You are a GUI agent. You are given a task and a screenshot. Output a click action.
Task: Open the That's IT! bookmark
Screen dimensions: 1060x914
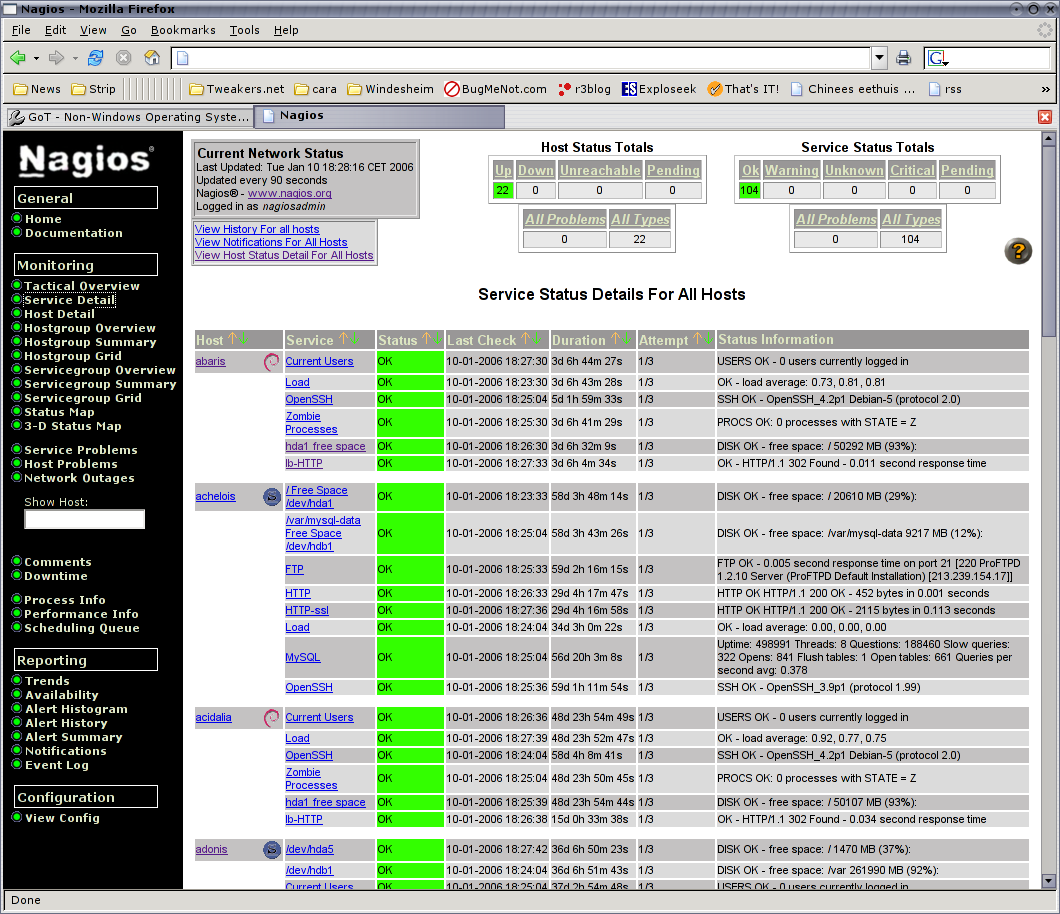point(743,89)
